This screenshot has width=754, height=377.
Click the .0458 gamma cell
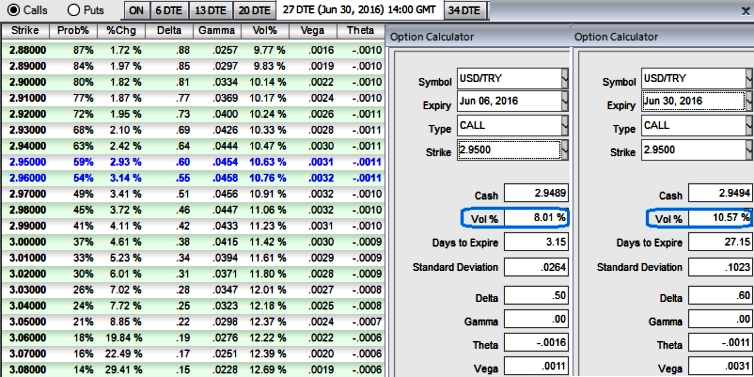[224, 178]
